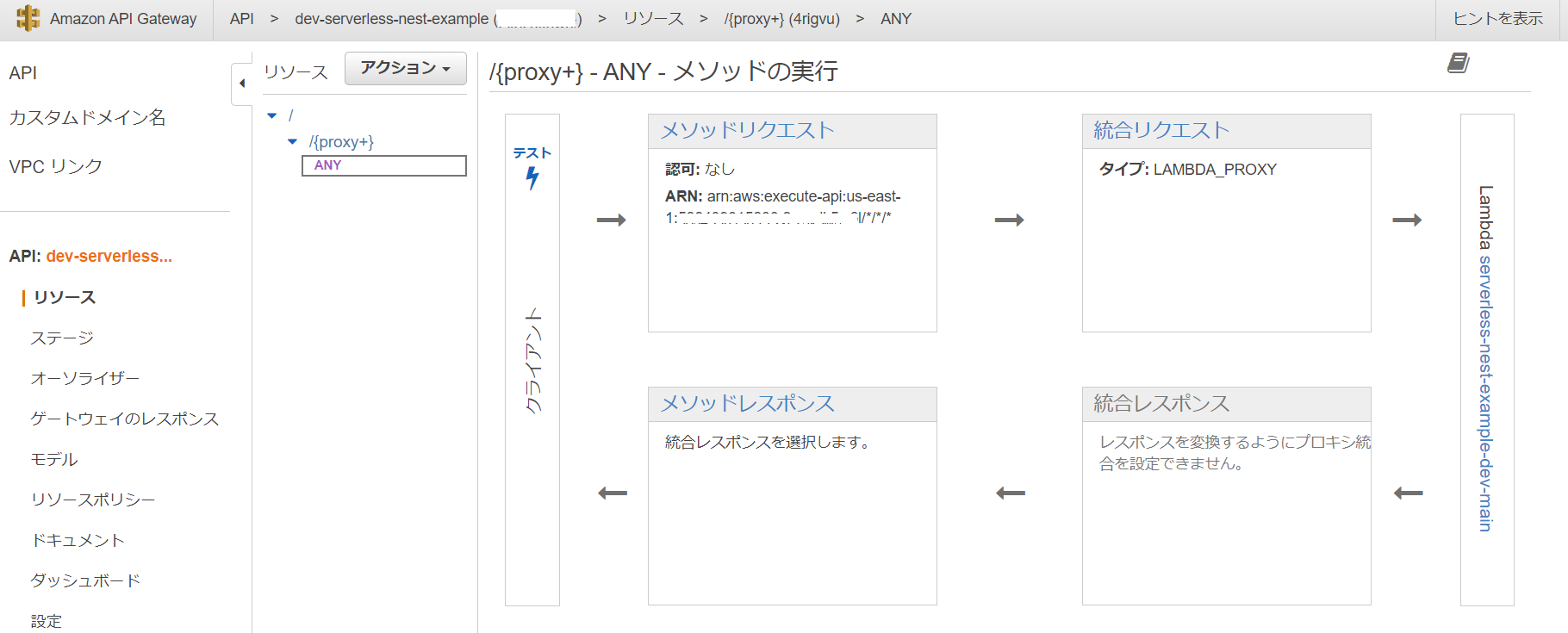Open the Lambda serverless-nest-example-dev-main function link
Image resolution: width=1568 pixels, height=633 pixels.
pos(1486,393)
